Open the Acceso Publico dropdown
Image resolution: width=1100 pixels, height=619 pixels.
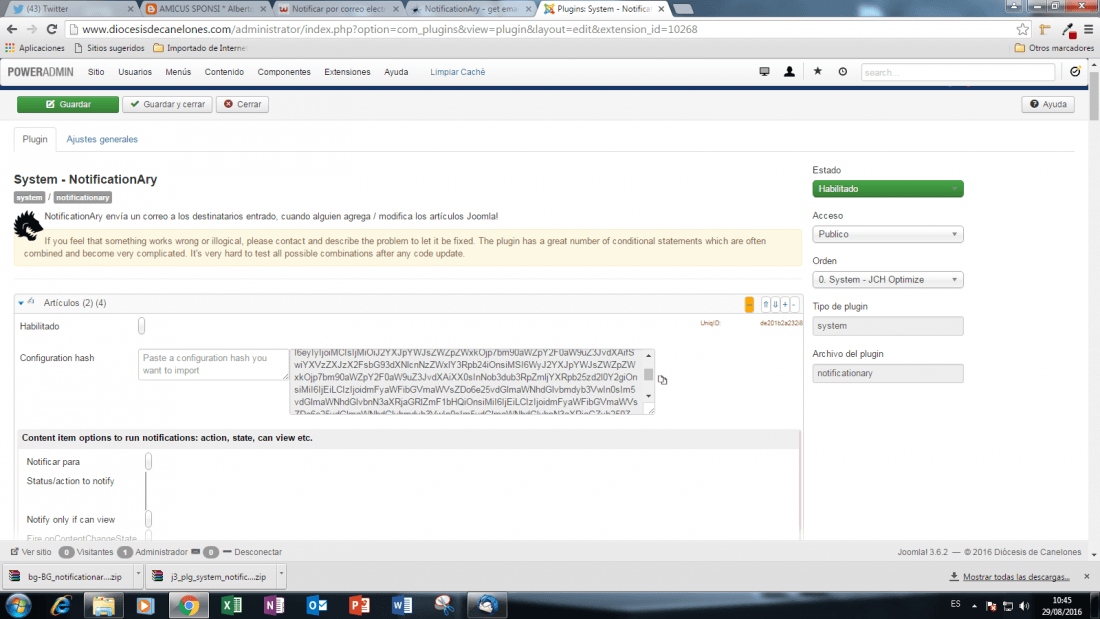tap(887, 234)
